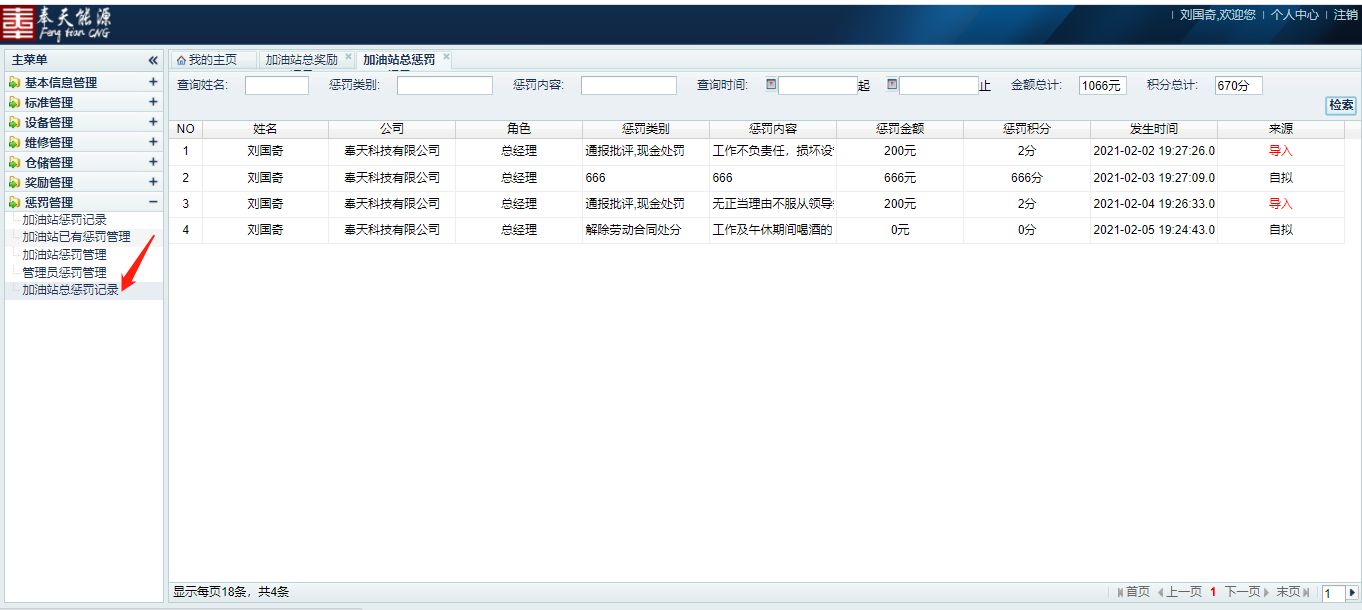Open 加油站已有惩罚管理 in the sidebar

point(76,237)
